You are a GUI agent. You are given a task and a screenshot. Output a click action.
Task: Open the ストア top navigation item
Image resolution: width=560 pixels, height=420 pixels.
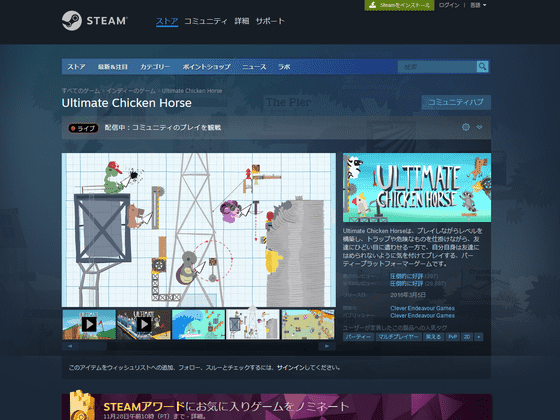pos(167,21)
